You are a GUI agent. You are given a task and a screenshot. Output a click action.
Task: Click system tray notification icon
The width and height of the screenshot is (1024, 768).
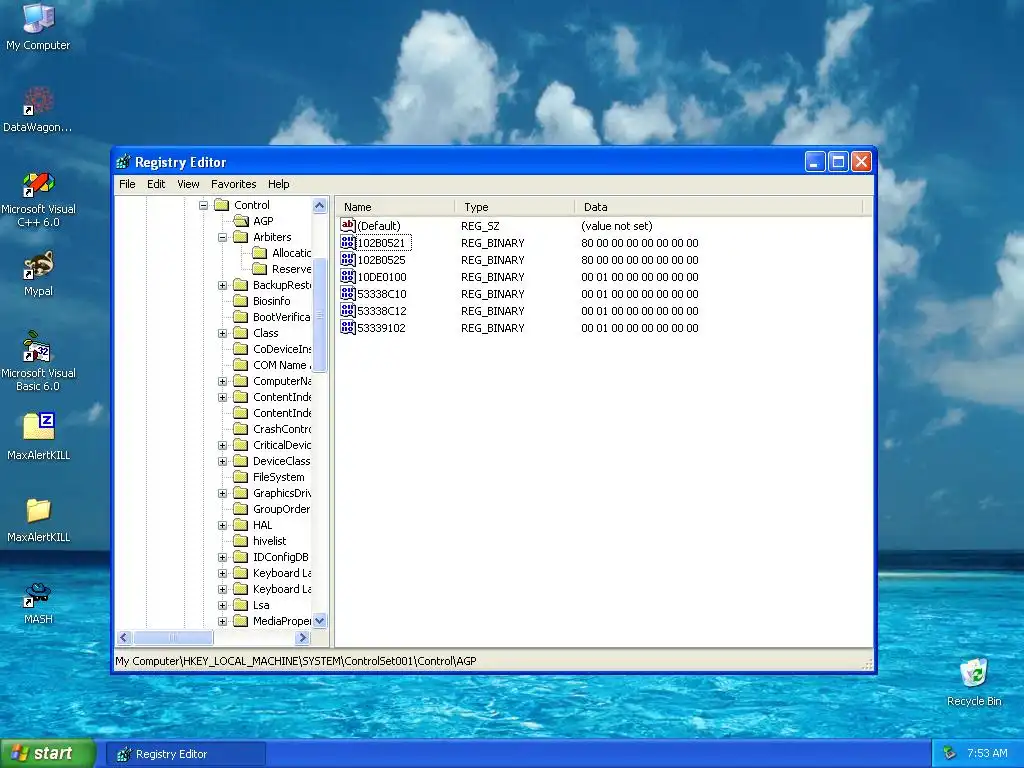coord(950,753)
